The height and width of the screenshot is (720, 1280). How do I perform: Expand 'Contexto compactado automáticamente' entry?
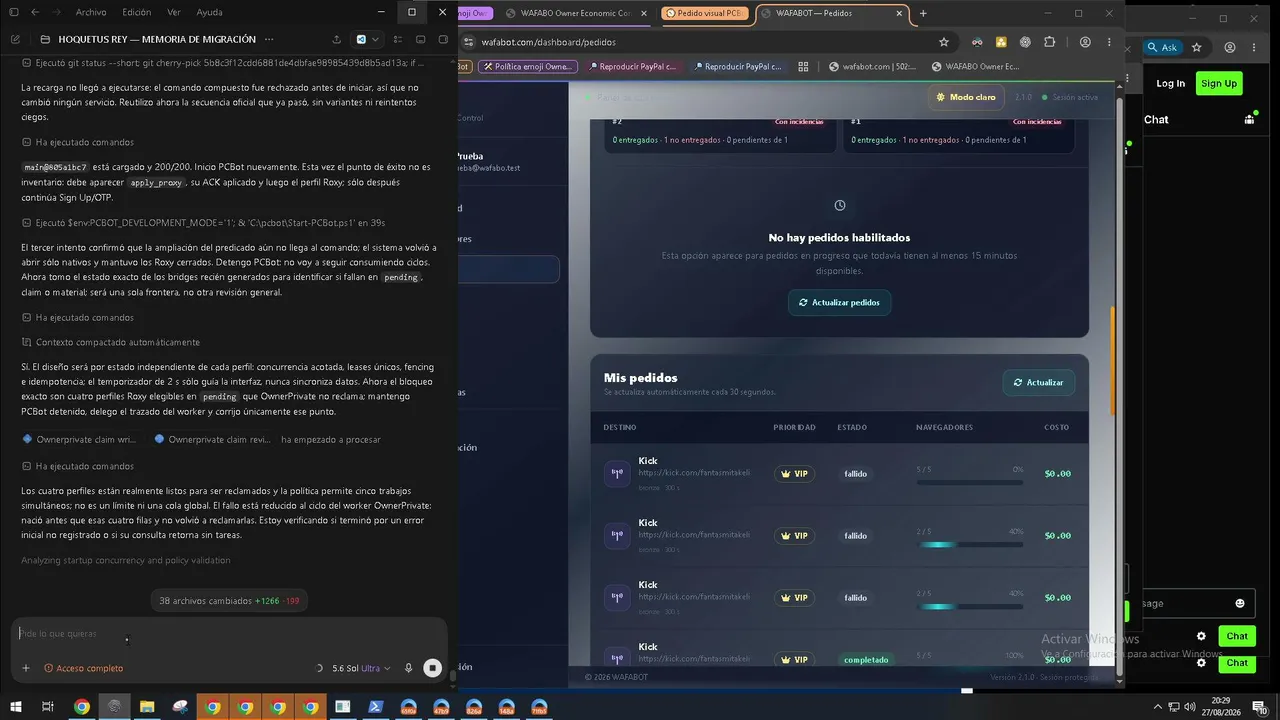coord(110,342)
